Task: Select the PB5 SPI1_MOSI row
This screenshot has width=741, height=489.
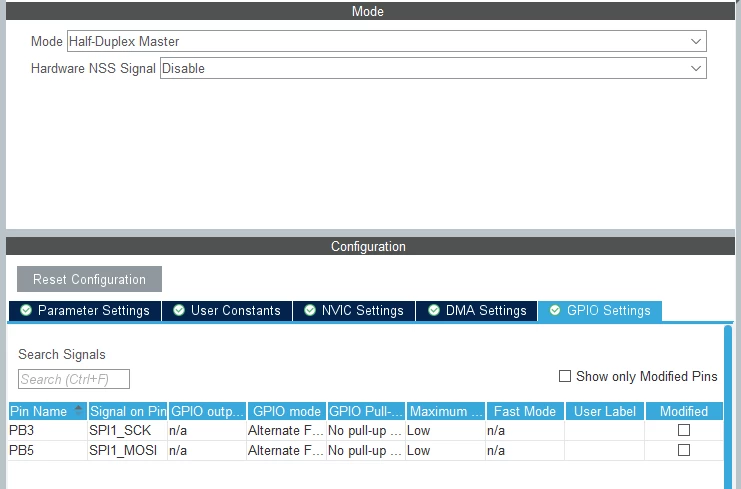Action: (365, 450)
